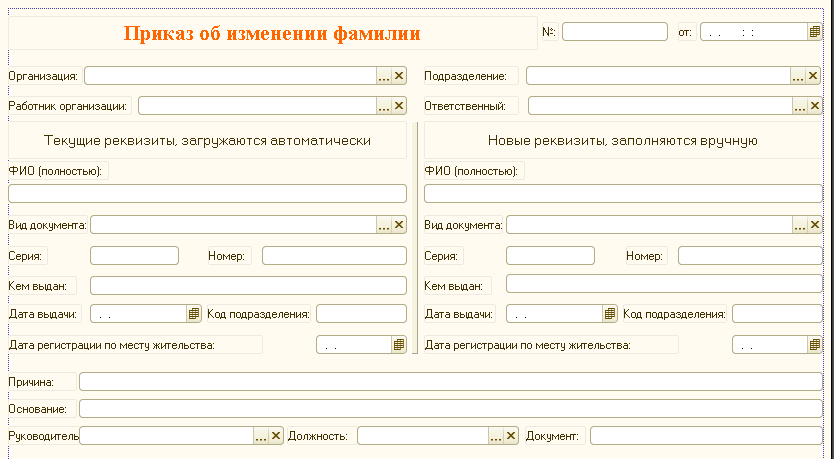Click the 'Приказ об изменении фамилии' title
Image resolution: width=834 pixels, height=459 pixels.
tap(272, 33)
